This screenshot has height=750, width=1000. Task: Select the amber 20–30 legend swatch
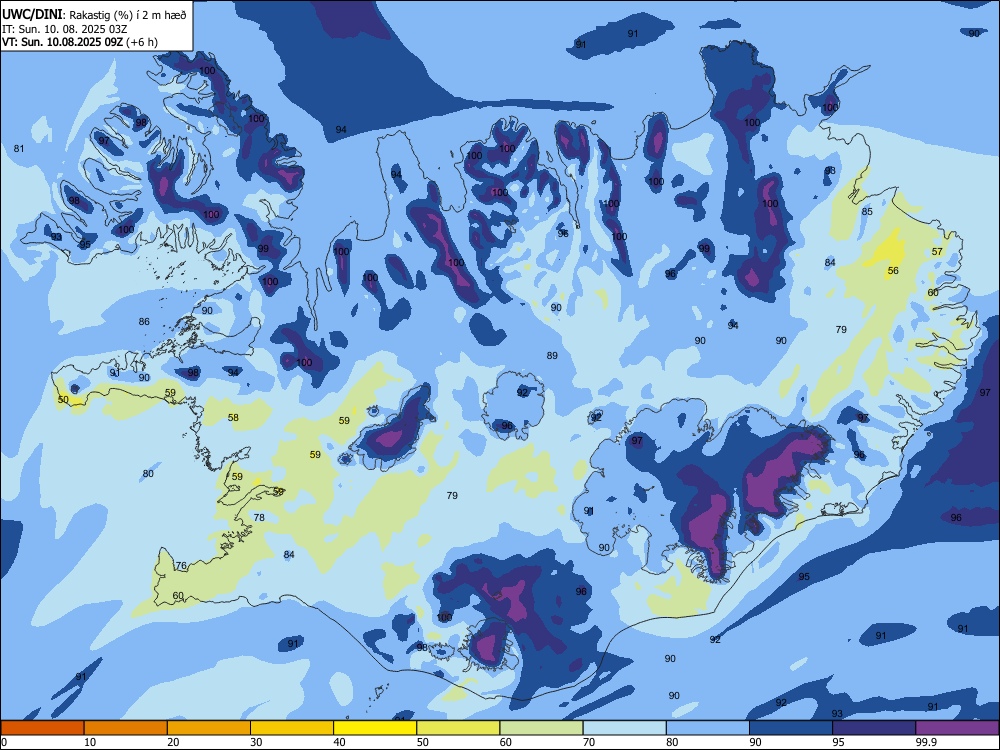[x=209, y=728]
